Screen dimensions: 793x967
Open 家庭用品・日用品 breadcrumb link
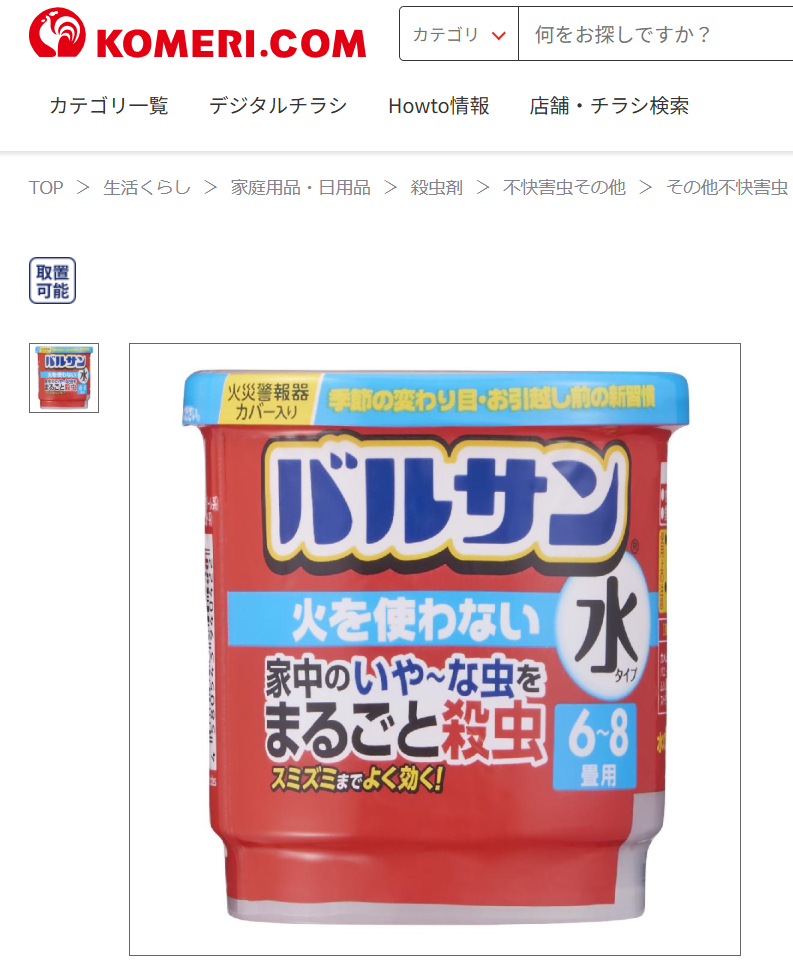tap(300, 187)
